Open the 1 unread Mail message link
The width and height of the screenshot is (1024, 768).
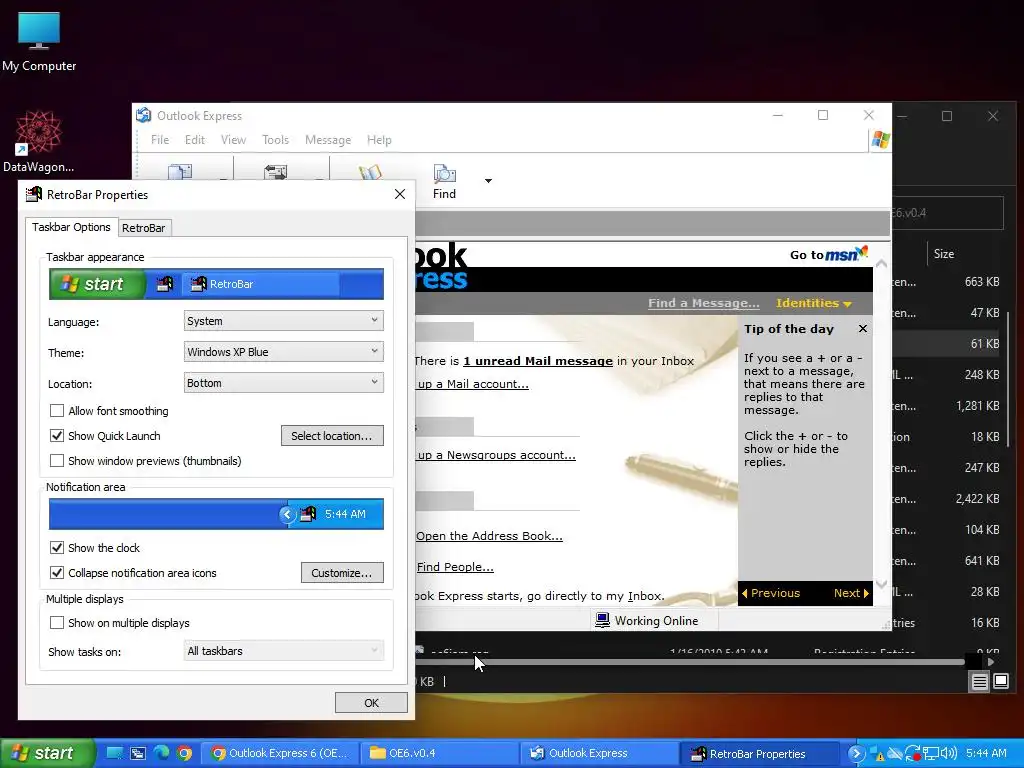click(x=537, y=360)
